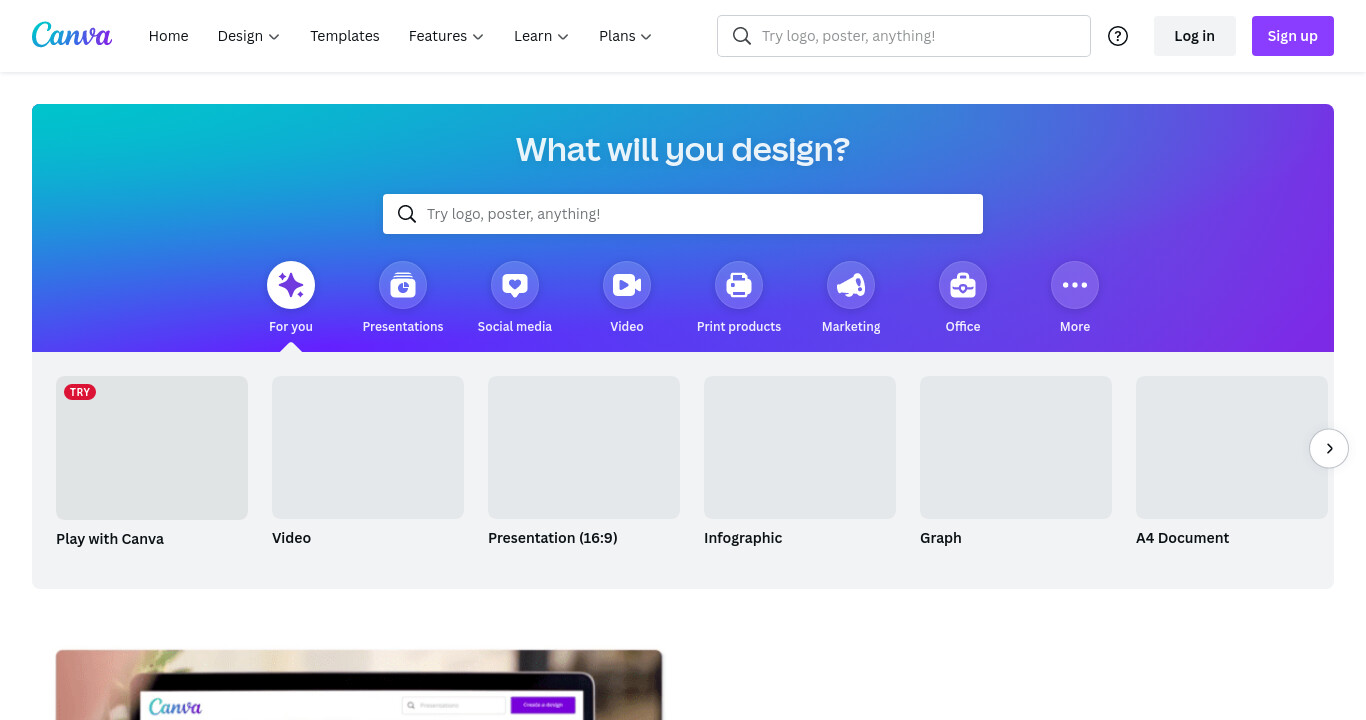Click the 'What will you design?' heading
1366x720 pixels.
(683, 150)
